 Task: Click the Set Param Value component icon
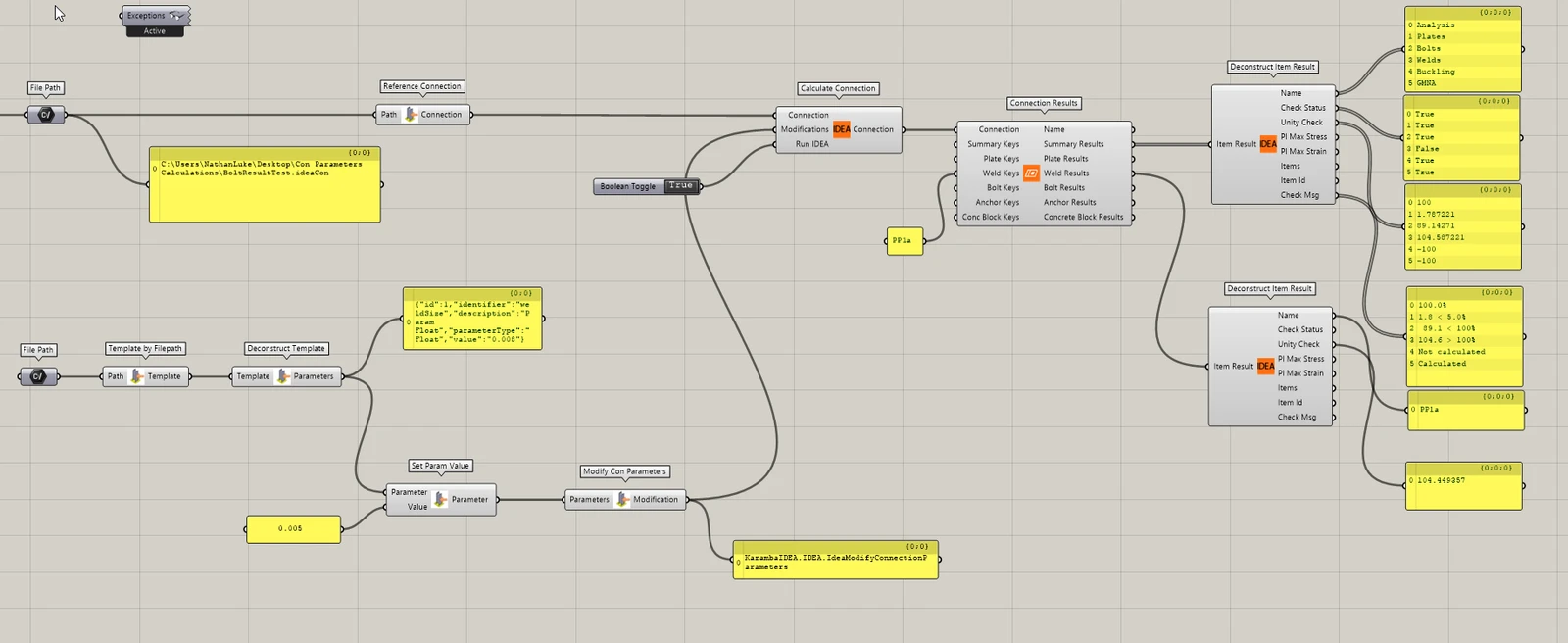[x=440, y=500]
